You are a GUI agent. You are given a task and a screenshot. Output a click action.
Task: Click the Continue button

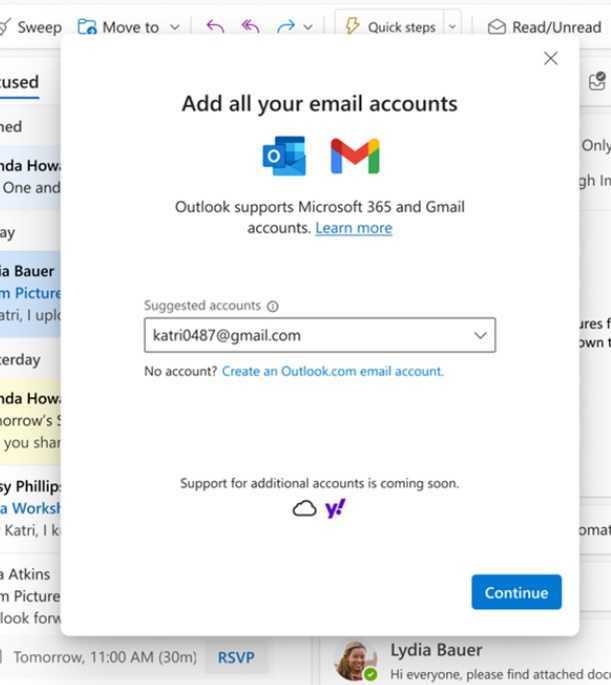tap(516, 592)
